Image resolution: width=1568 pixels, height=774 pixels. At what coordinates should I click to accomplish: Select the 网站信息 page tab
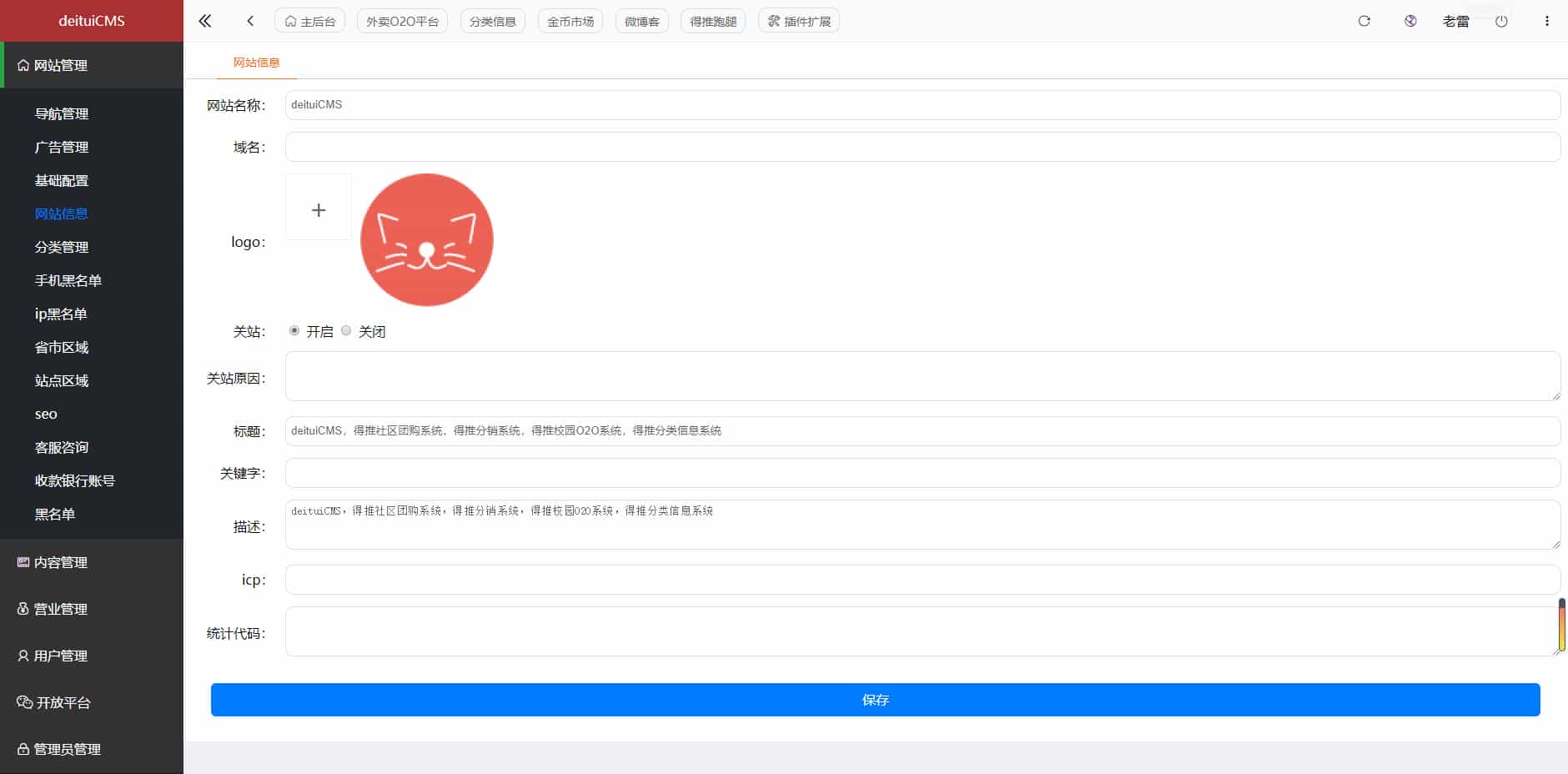[x=257, y=63]
